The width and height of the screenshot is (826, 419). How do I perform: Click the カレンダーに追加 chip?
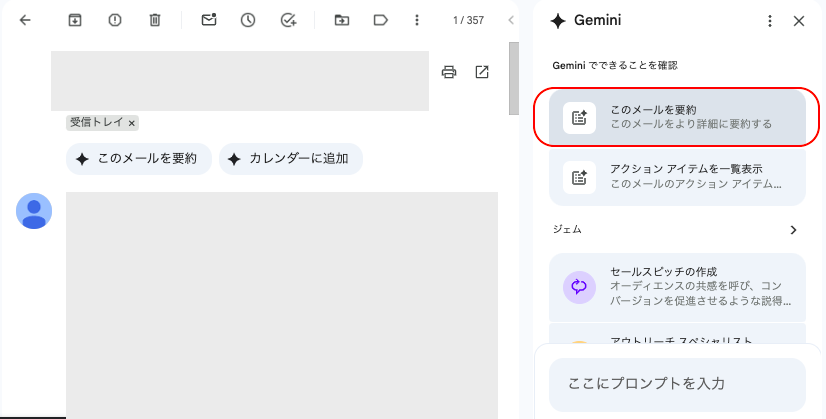point(291,159)
